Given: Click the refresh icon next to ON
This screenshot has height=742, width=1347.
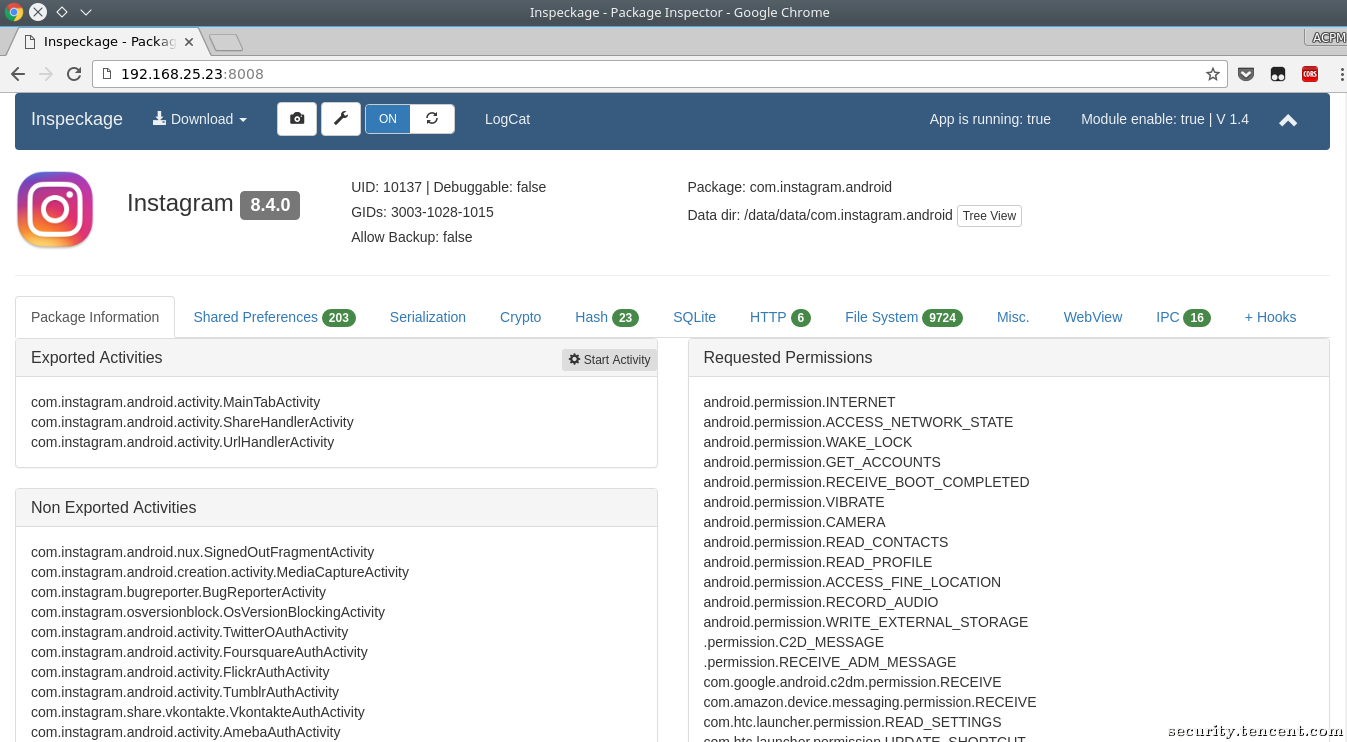Looking at the screenshot, I should [432, 119].
